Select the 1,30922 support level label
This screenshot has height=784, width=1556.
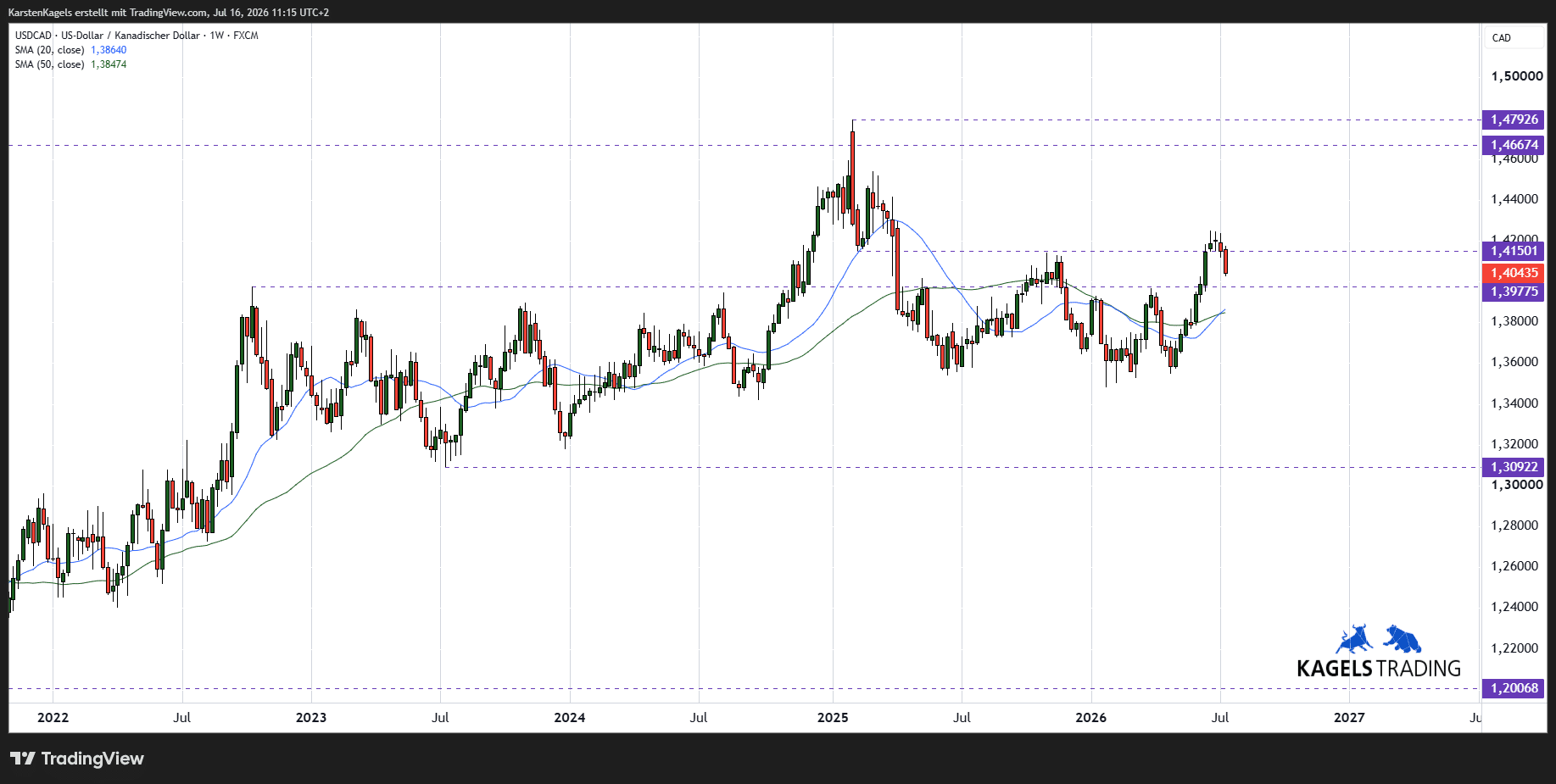pyautogui.click(x=1514, y=467)
